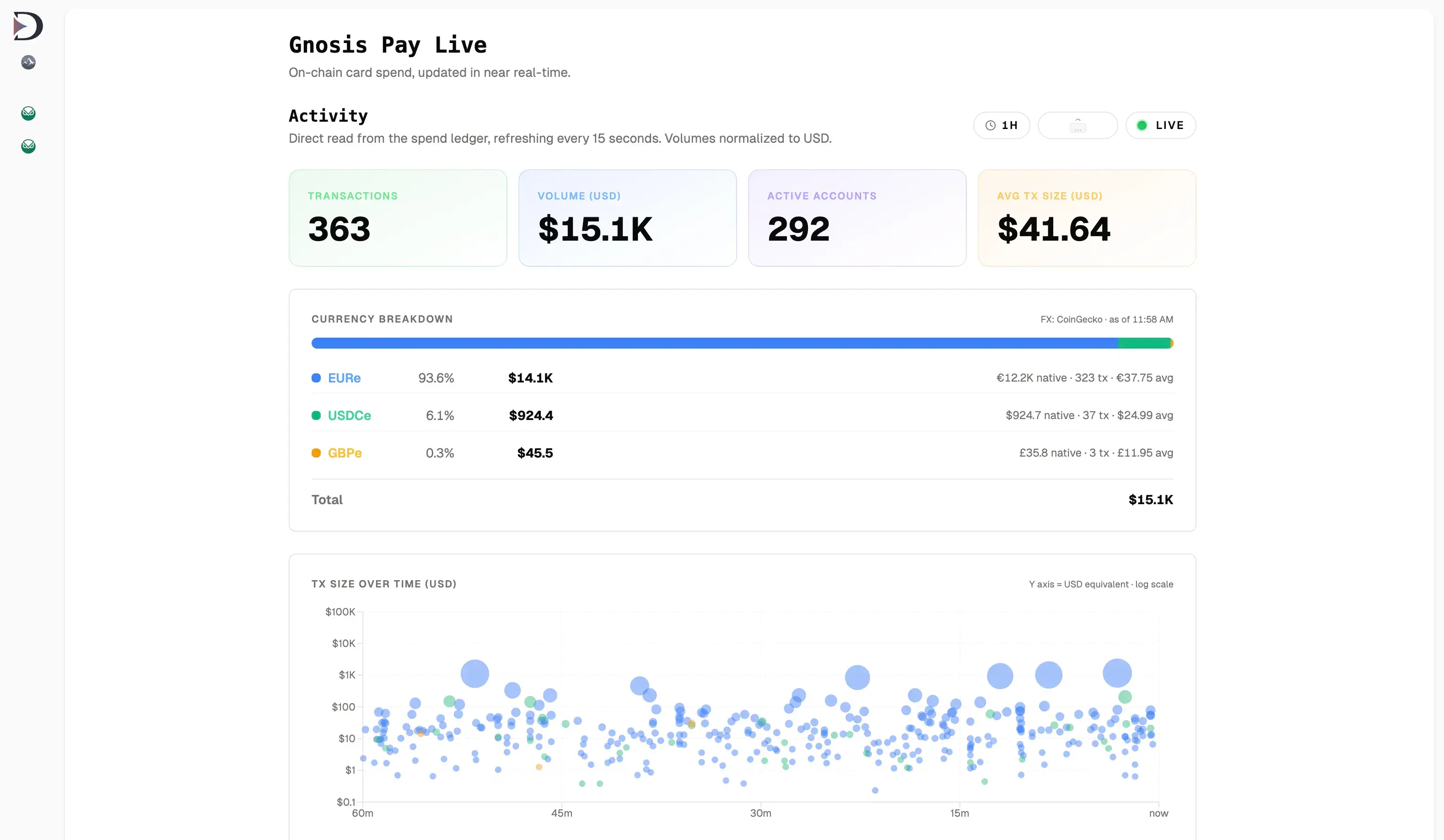This screenshot has width=1444, height=840.
Task: Click the 'TX SIZE OVER TIME (USD)' chart title
Action: (x=384, y=584)
